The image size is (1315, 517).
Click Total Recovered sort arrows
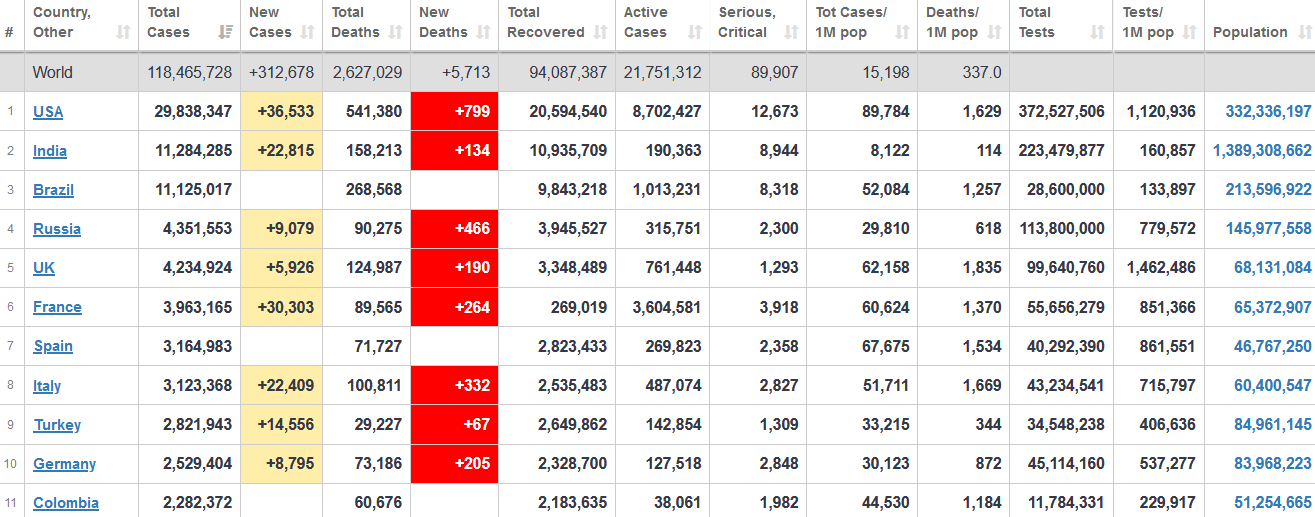pos(600,32)
